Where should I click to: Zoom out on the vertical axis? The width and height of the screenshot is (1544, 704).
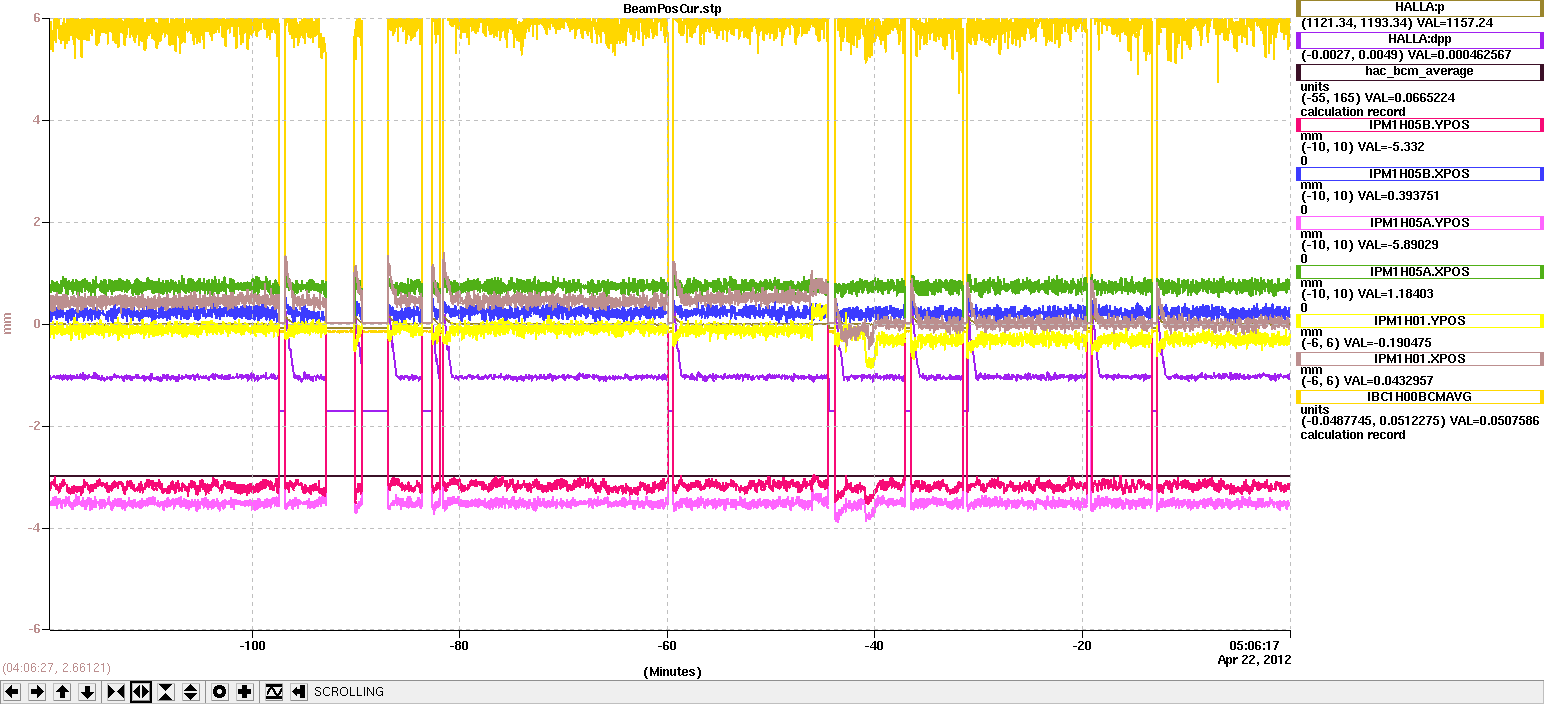(191, 692)
